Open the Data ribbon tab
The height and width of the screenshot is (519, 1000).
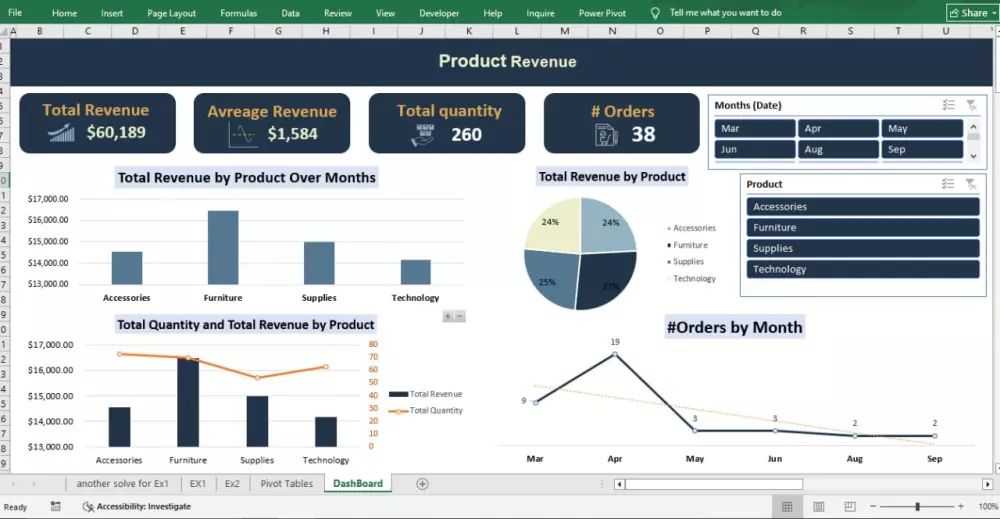pos(290,13)
